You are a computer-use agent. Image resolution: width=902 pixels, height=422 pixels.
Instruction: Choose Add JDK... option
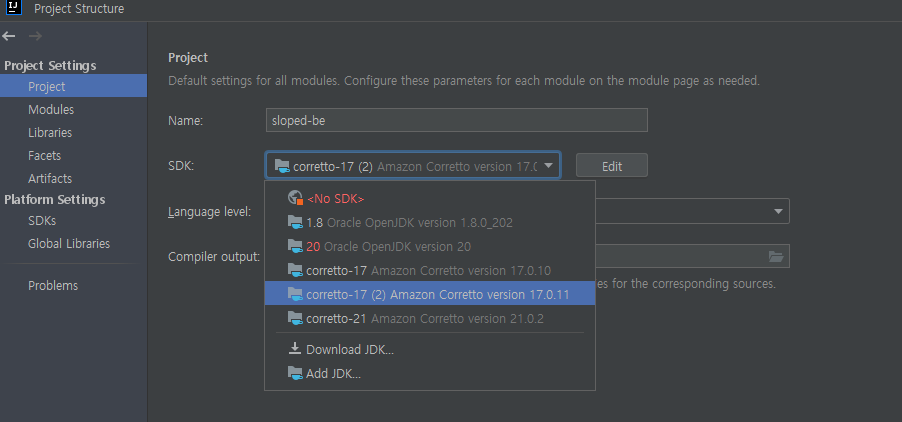(430, 373)
